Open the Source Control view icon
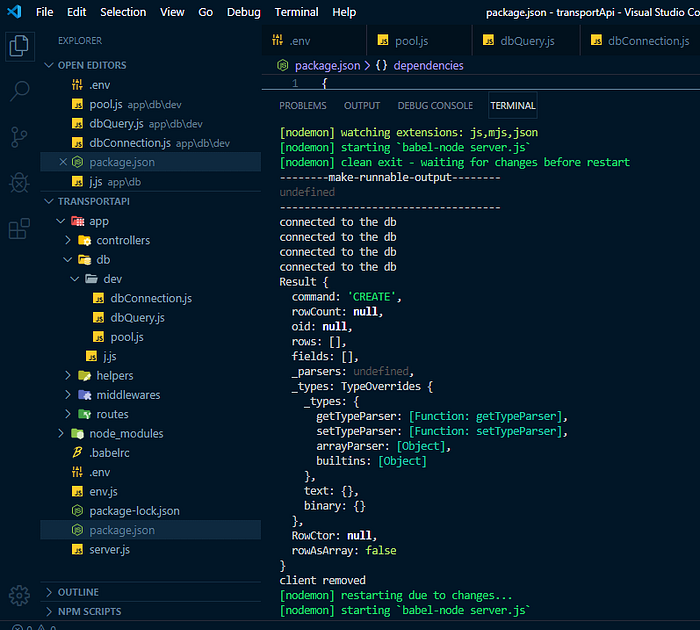700x630 pixels. [x=19, y=137]
